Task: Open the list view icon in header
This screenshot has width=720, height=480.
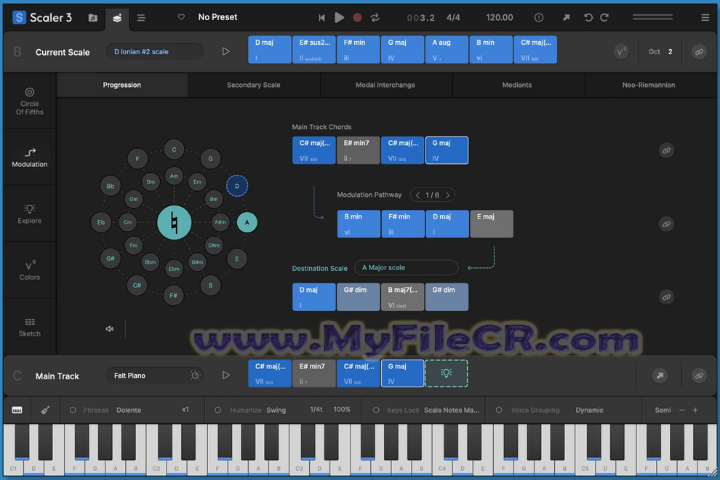Action: click(x=141, y=18)
